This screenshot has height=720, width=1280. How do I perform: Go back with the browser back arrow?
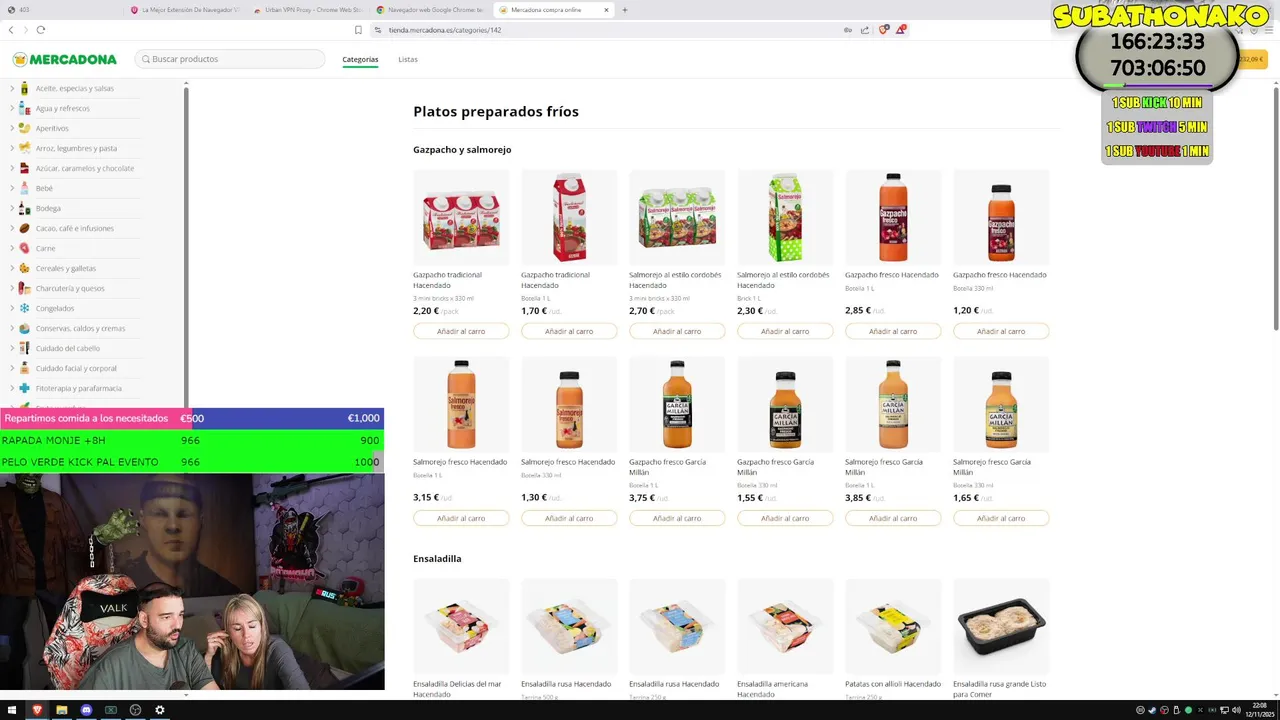pos(11,30)
